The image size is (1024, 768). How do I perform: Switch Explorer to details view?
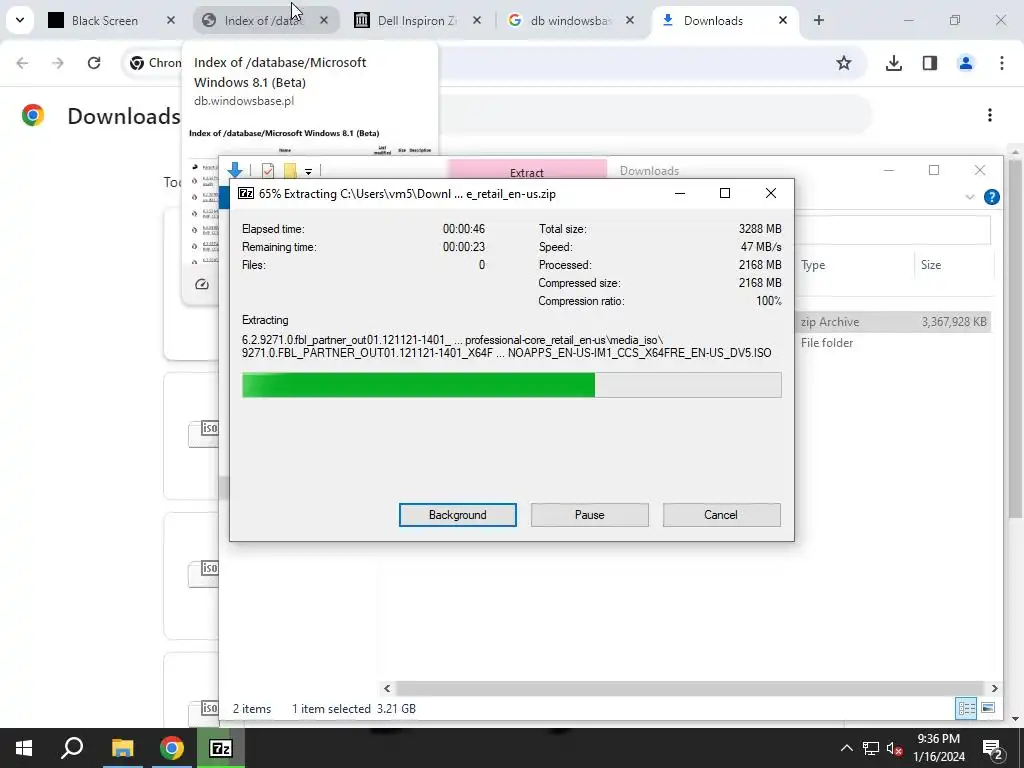point(966,709)
